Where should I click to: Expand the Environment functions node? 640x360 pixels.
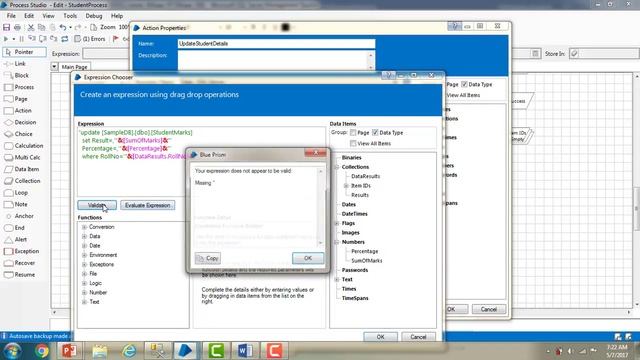tap(84, 255)
